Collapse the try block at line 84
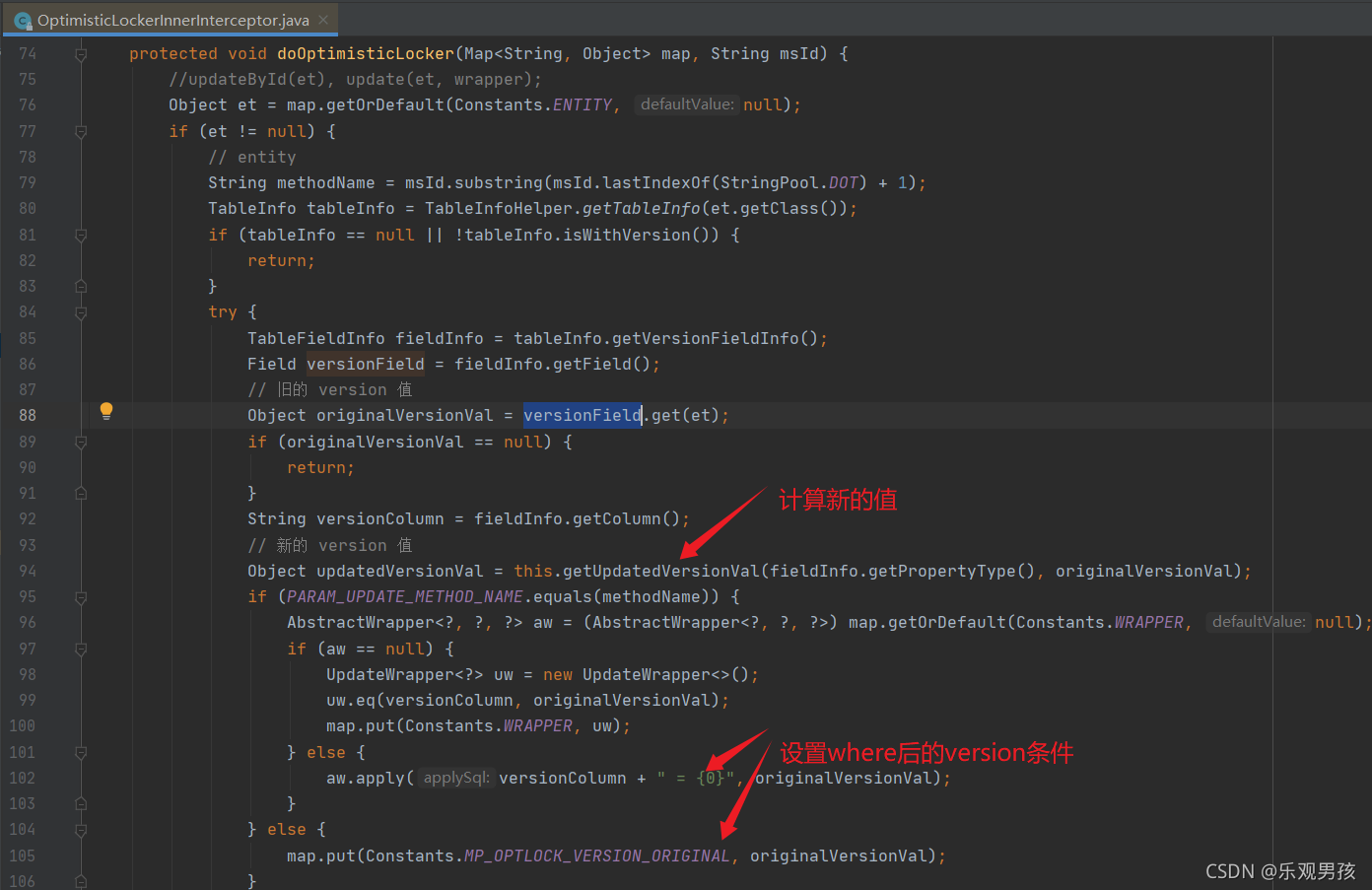This screenshot has width=1372, height=890. point(81,312)
